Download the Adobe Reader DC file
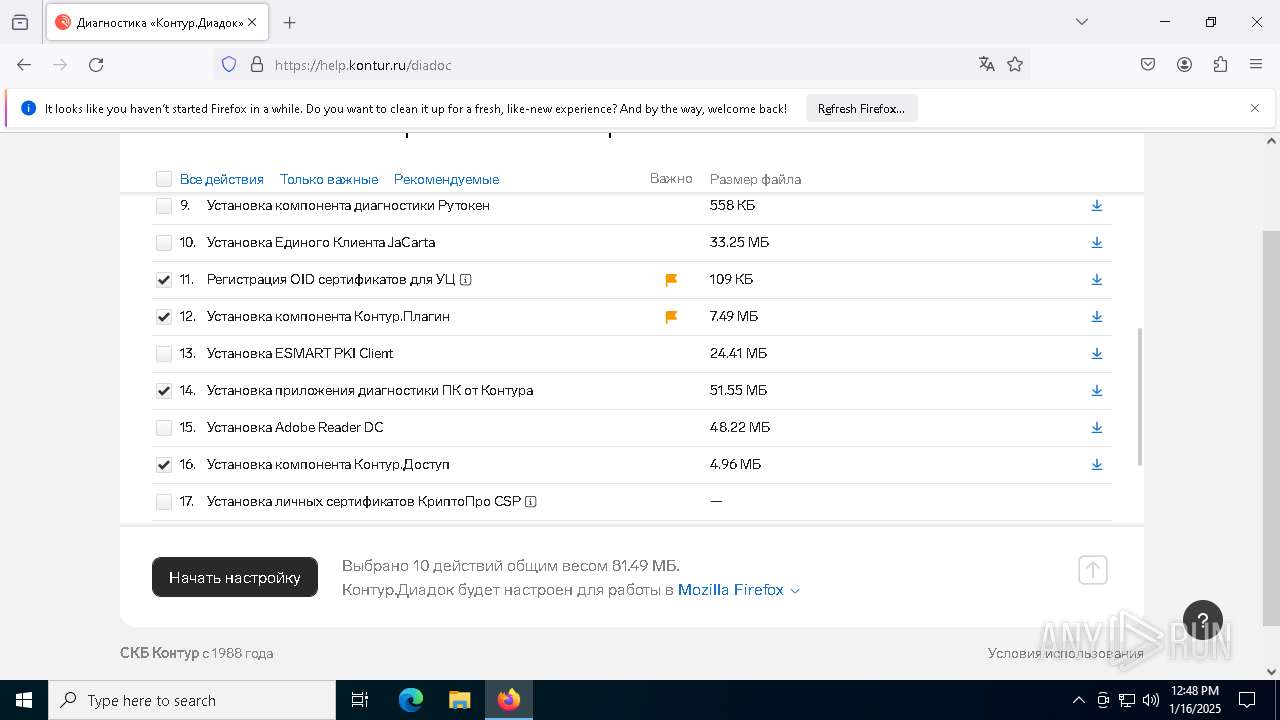1280x720 pixels. [x=1097, y=428]
